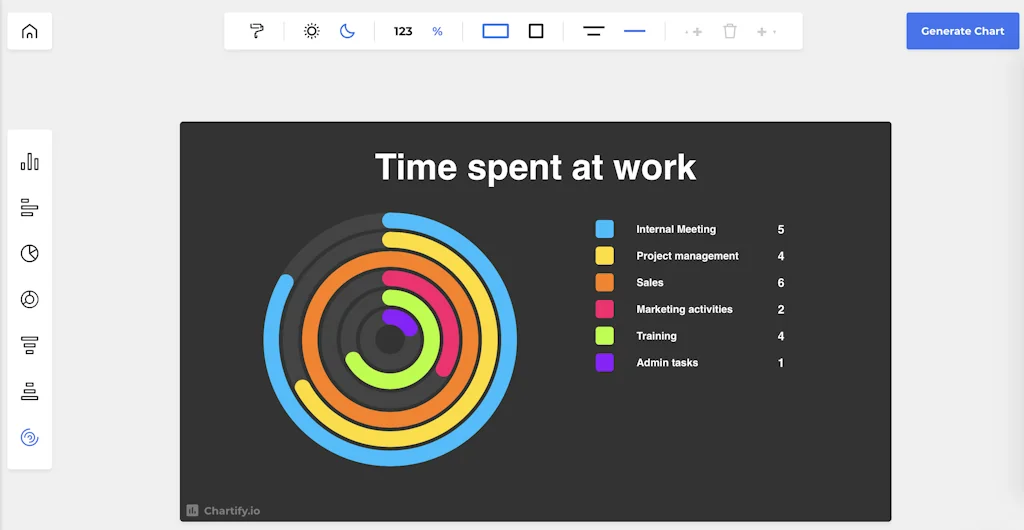The height and width of the screenshot is (530, 1024).
Task: Show values as numbers 123
Action: tap(403, 31)
